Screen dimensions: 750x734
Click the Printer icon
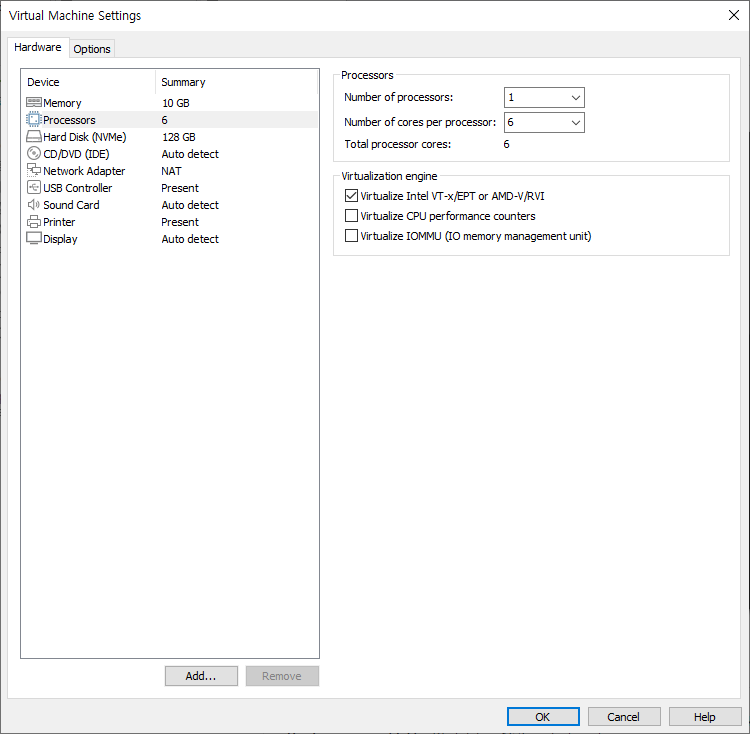(33, 222)
